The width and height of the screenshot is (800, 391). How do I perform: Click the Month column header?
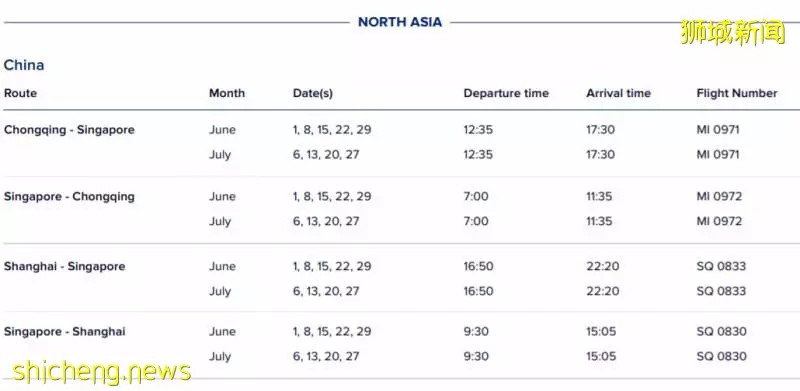tap(227, 93)
